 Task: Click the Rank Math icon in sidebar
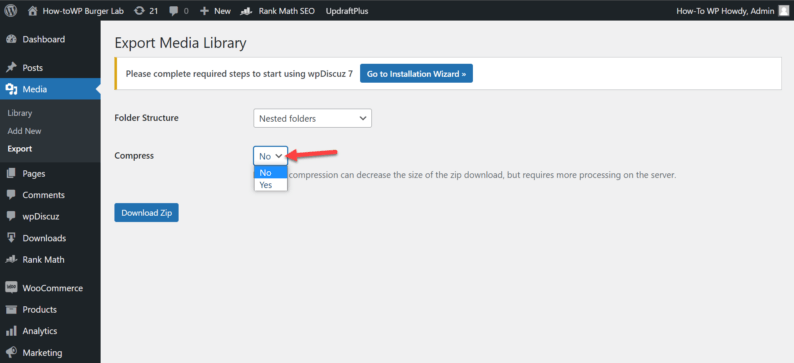pyautogui.click(x=11, y=260)
